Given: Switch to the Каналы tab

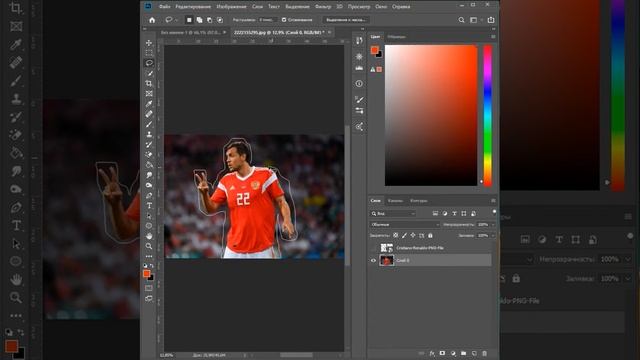Looking at the screenshot, I should tap(395, 201).
